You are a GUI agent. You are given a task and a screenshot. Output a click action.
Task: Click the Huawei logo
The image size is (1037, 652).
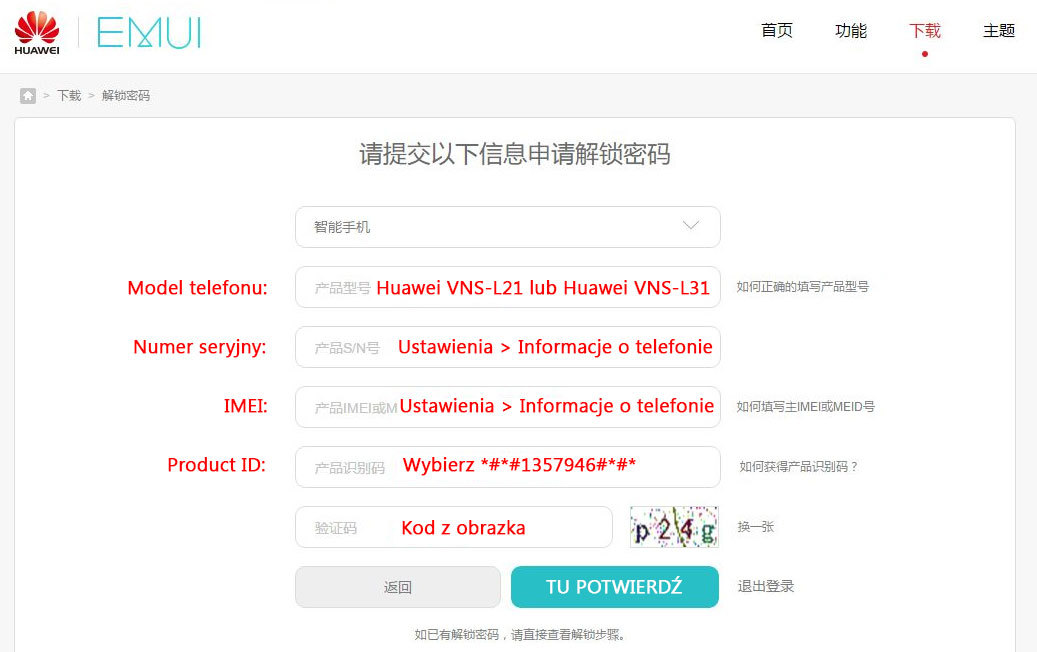coord(37,33)
